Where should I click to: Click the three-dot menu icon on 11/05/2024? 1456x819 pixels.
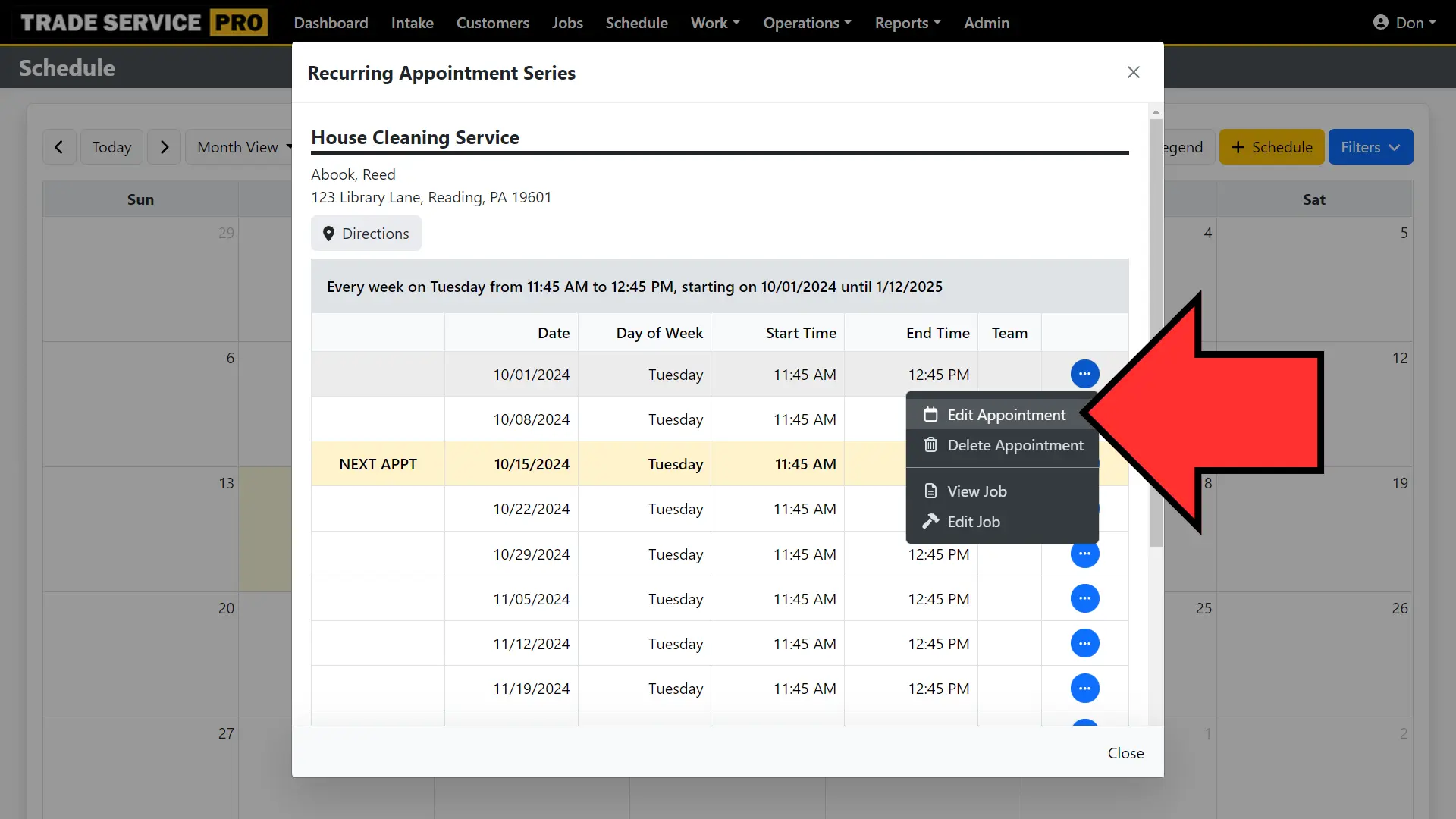[x=1084, y=598]
